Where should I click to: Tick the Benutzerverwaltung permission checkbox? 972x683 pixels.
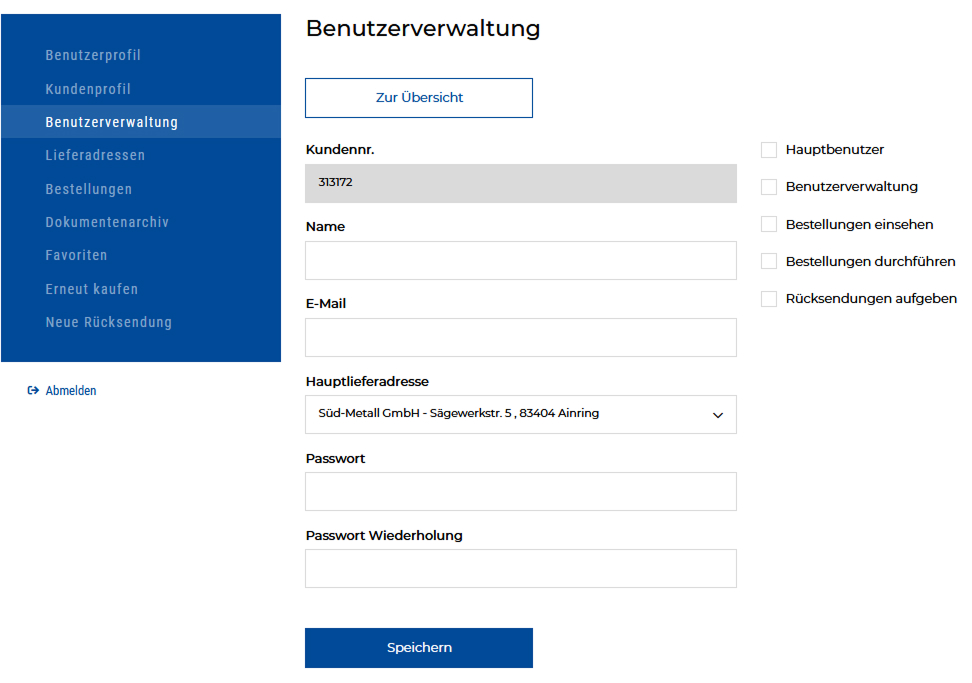(x=769, y=187)
